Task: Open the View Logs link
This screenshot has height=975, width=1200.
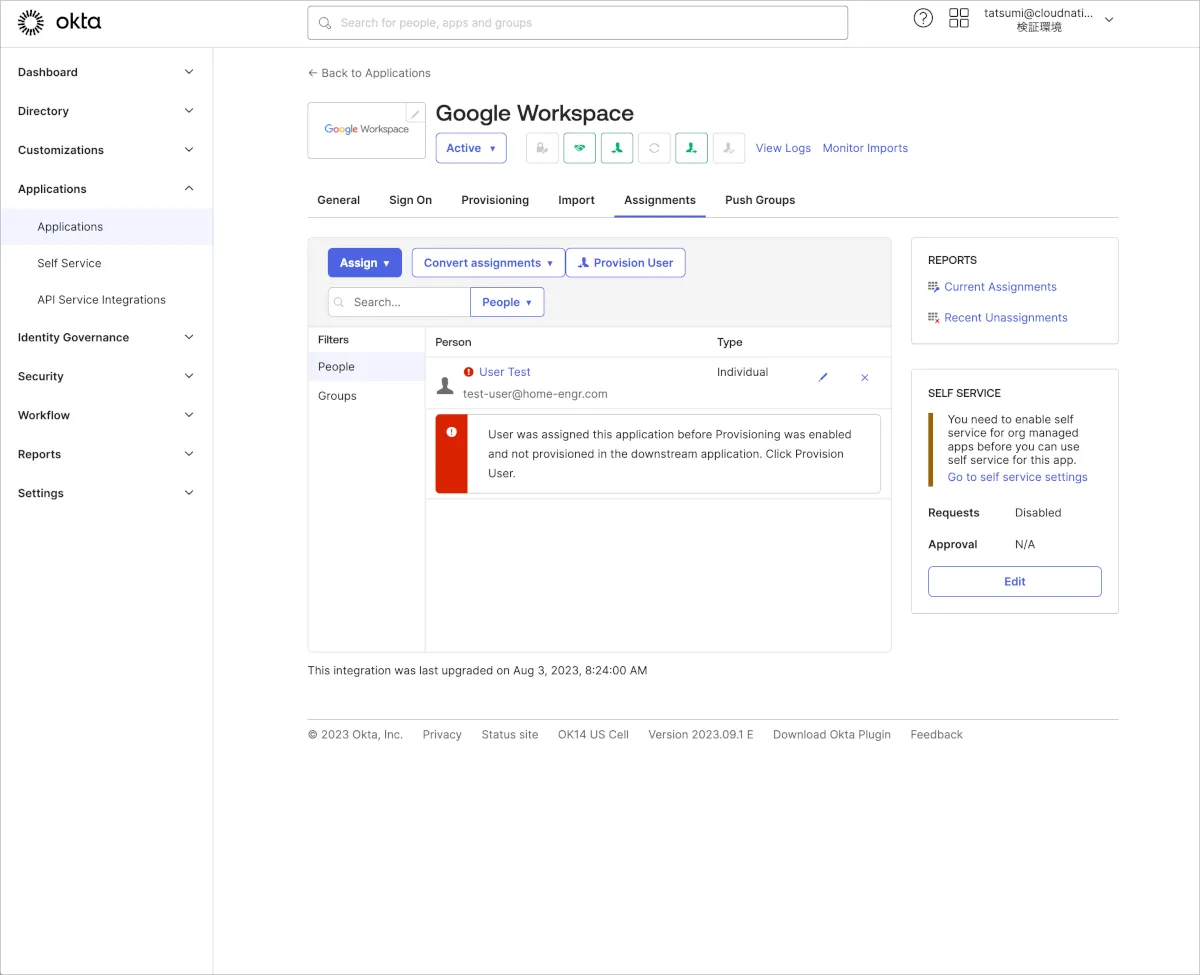Action: click(x=783, y=148)
